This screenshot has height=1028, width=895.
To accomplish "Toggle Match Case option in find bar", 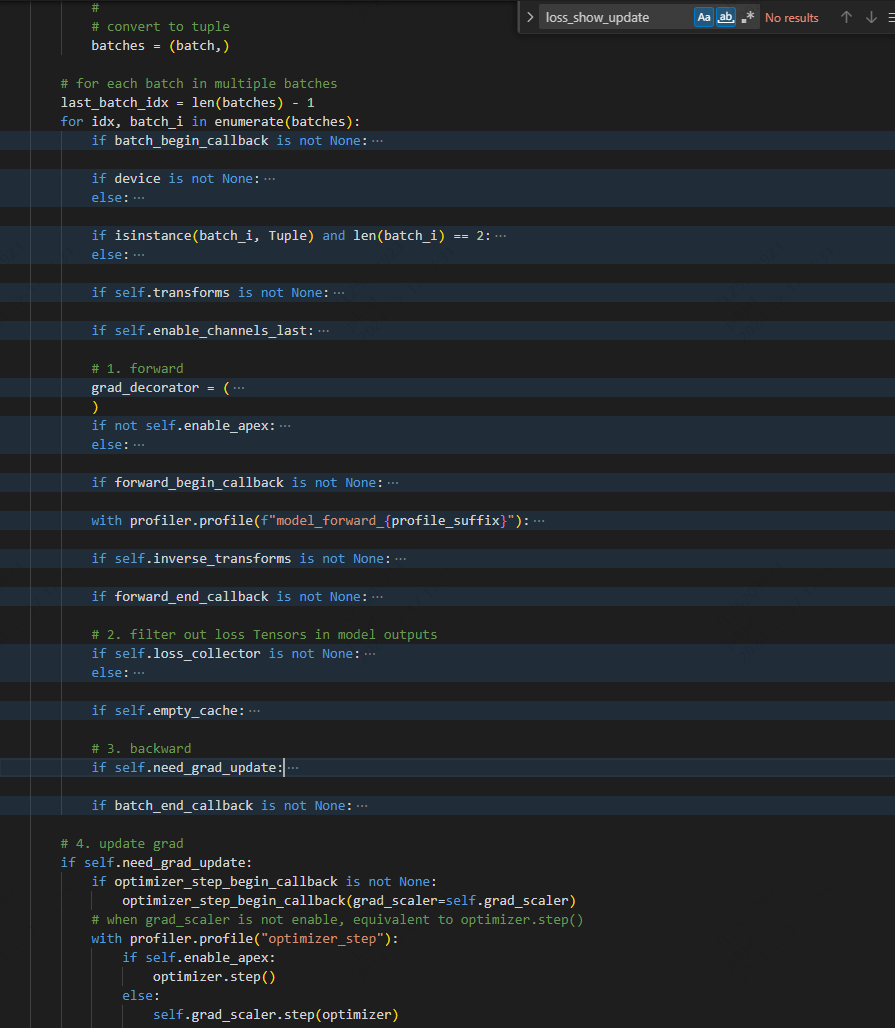I will tap(704, 17).
